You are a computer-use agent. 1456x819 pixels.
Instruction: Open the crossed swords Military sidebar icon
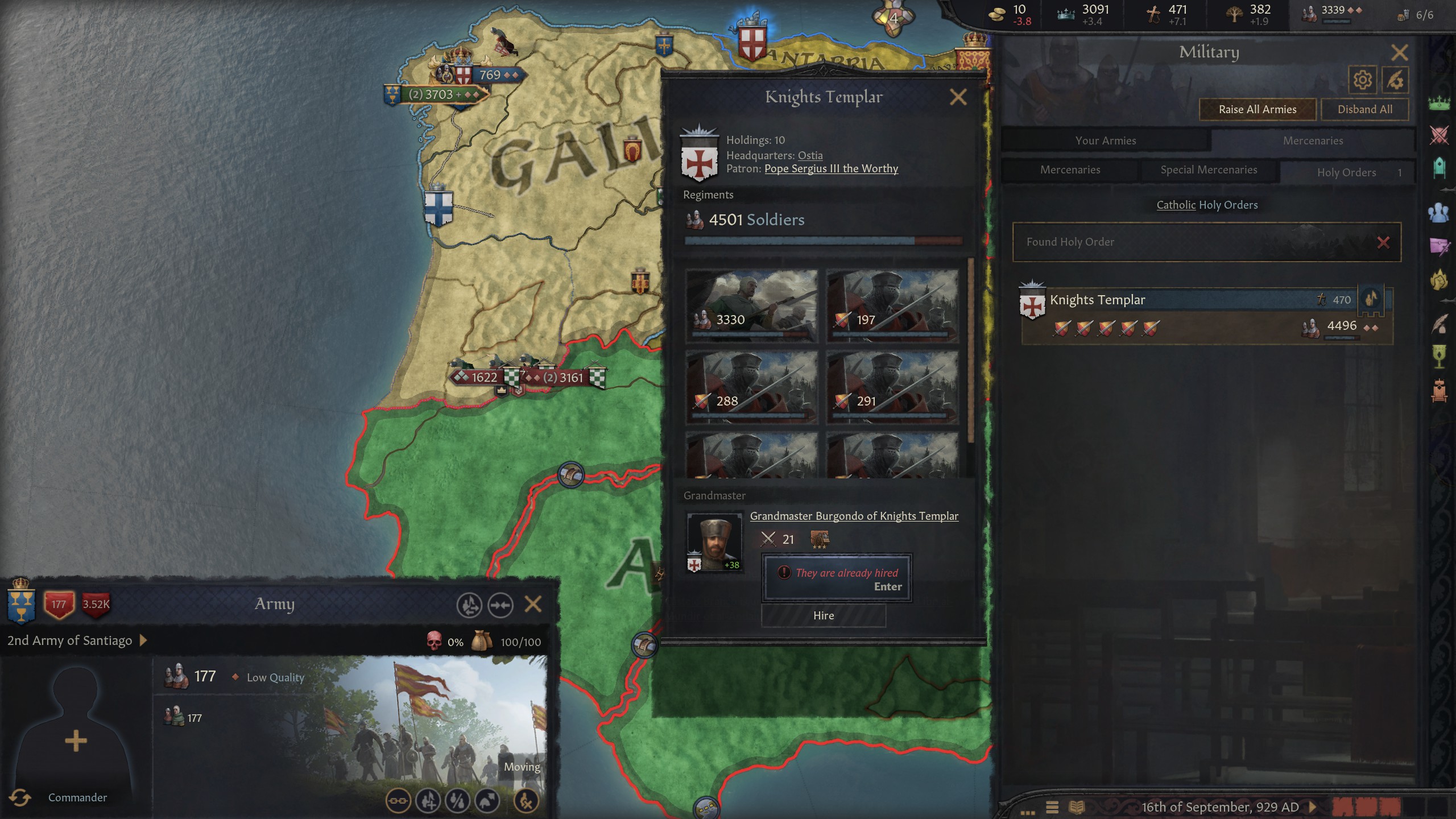(x=1439, y=135)
